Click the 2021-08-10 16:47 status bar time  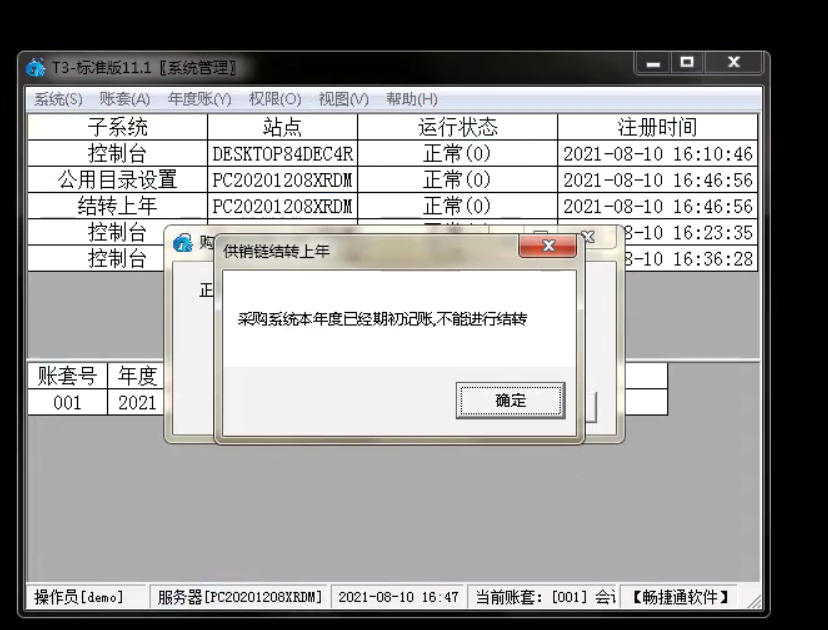pyautogui.click(x=398, y=597)
